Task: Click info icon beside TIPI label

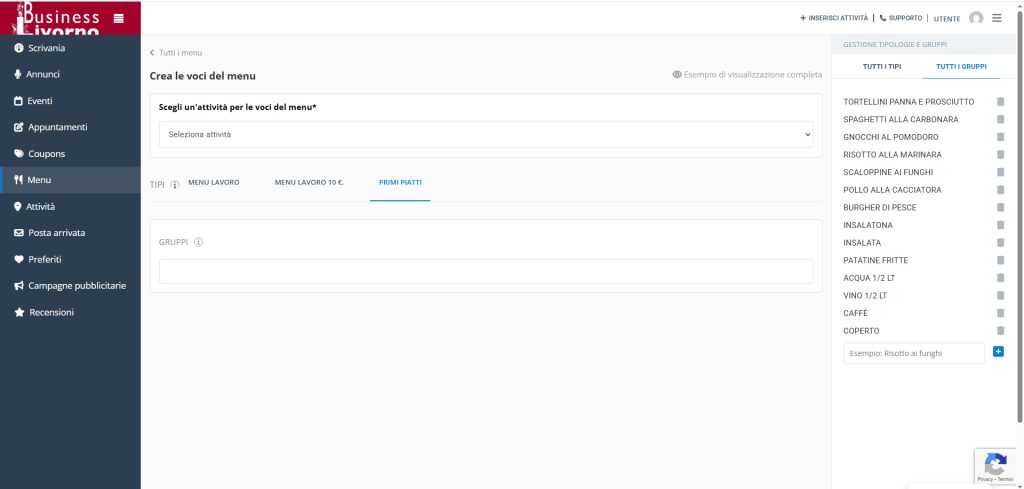Action: click(x=175, y=184)
